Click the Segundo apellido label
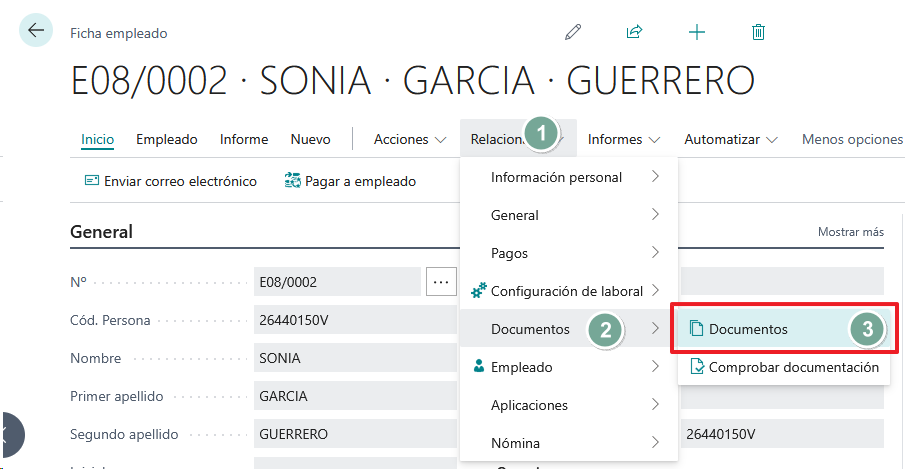The image size is (905, 469). (x=124, y=434)
